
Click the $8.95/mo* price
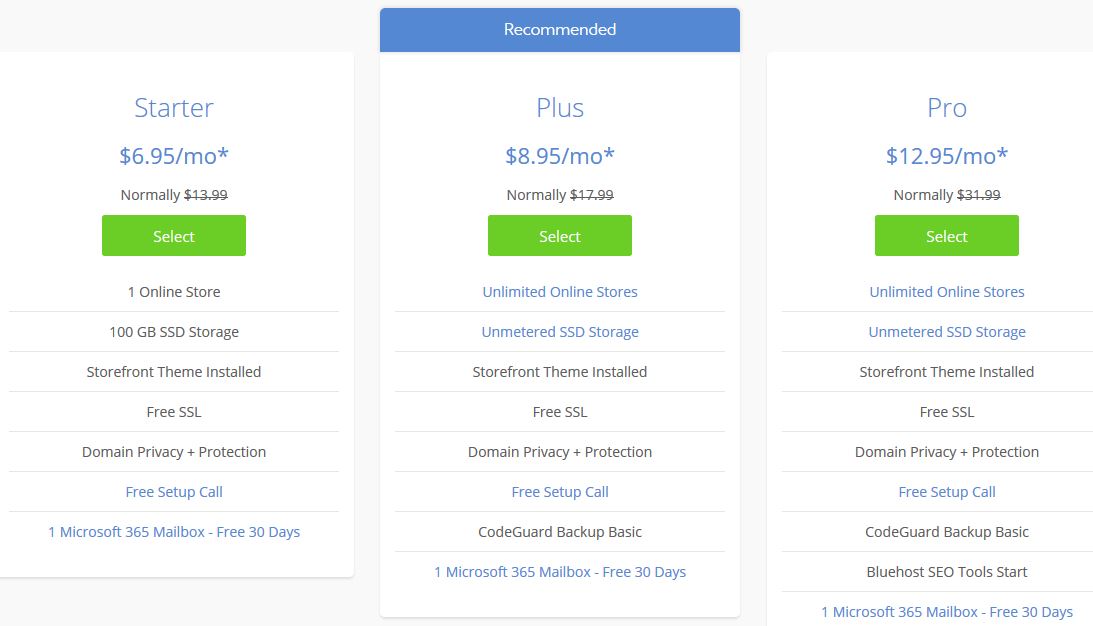pos(560,155)
